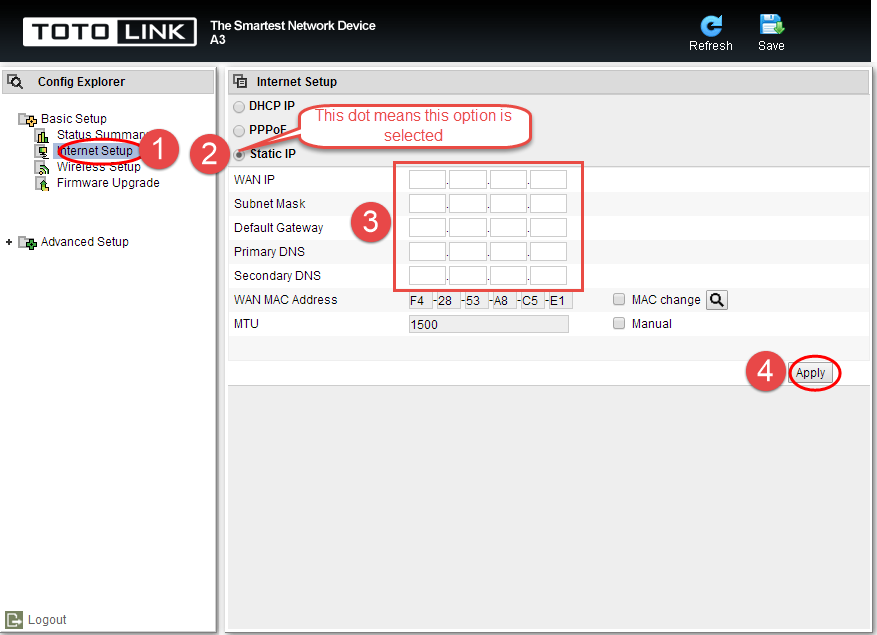This screenshot has height=635, width=877.
Task: Click the WAN MAC field containing F4
Action: coord(421,300)
